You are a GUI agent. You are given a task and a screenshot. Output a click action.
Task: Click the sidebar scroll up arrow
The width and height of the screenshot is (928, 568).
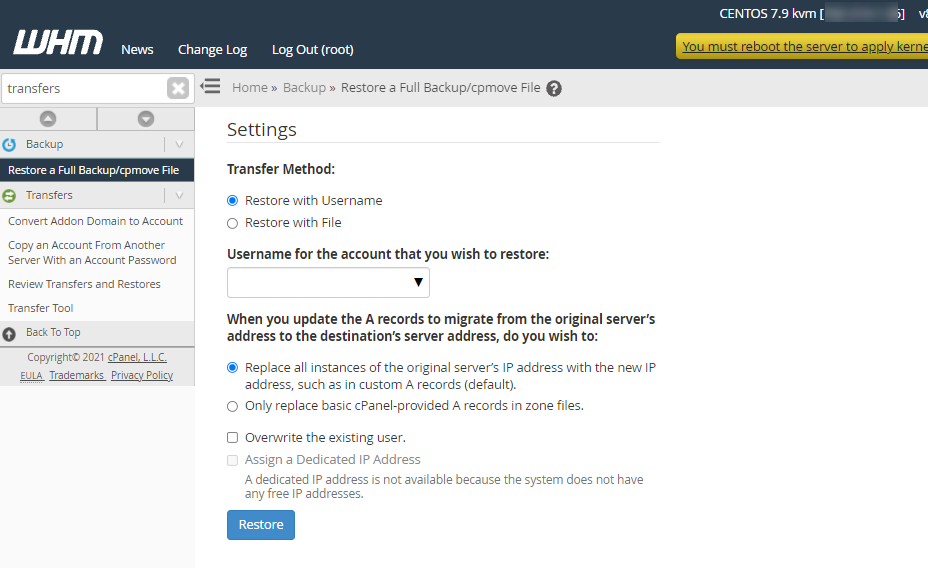[48, 119]
